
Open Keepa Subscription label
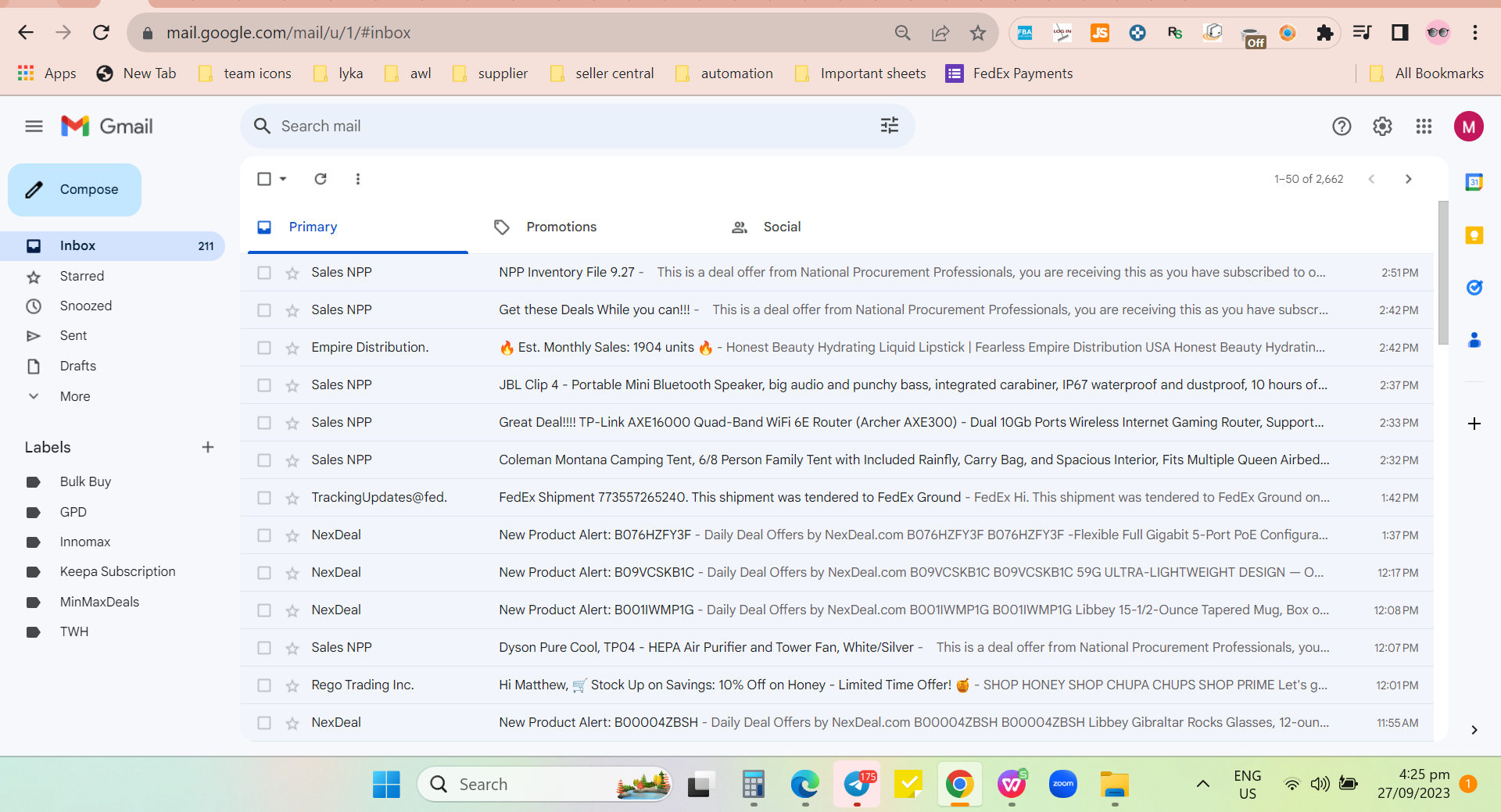(x=117, y=571)
